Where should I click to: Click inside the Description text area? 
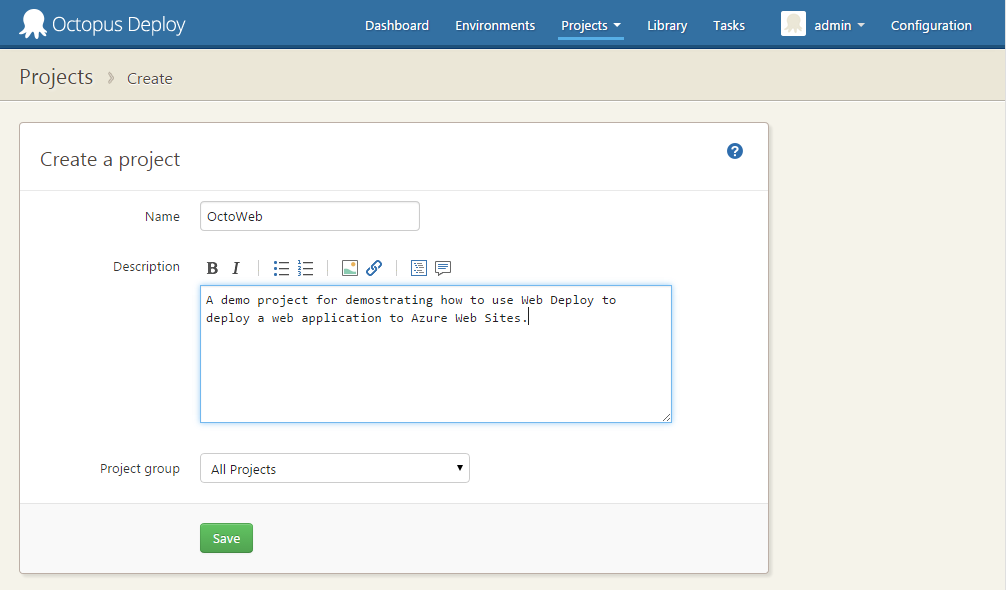click(x=435, y=370)
